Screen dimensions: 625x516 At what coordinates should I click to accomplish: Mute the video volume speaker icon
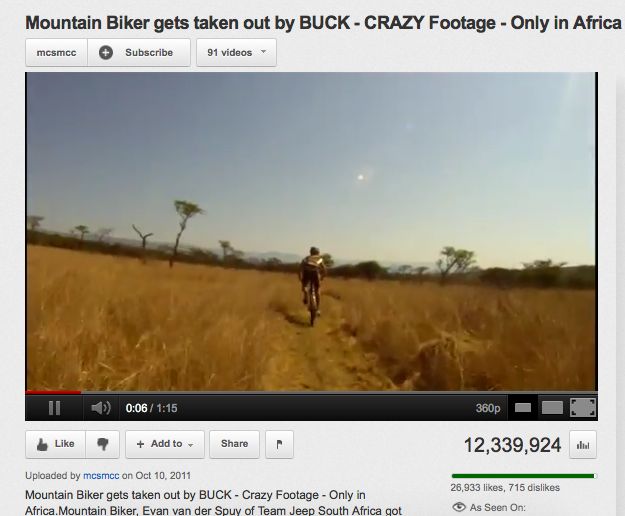[100, 408]
